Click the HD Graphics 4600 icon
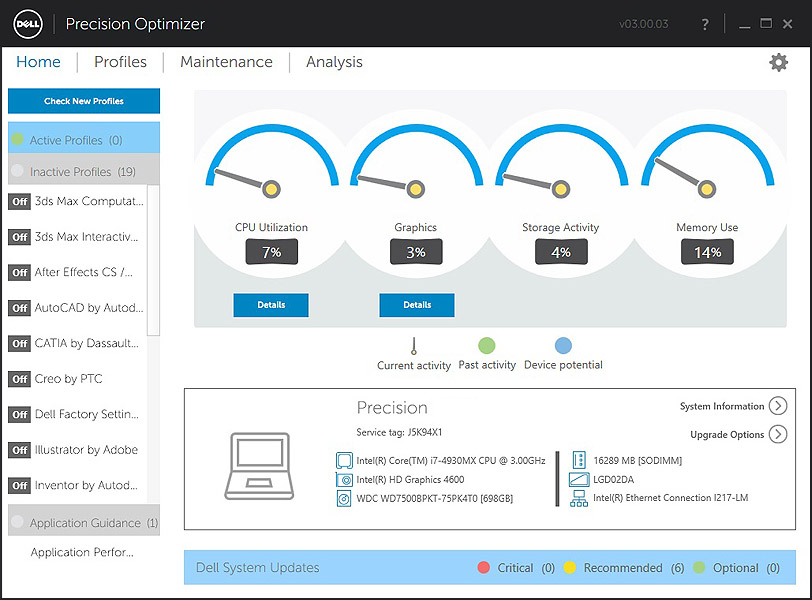This screenshot has width=812, height=600. point(344,479)
